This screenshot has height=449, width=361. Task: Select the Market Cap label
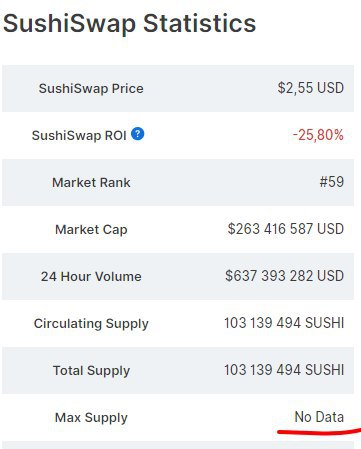[x=91, y=229]
